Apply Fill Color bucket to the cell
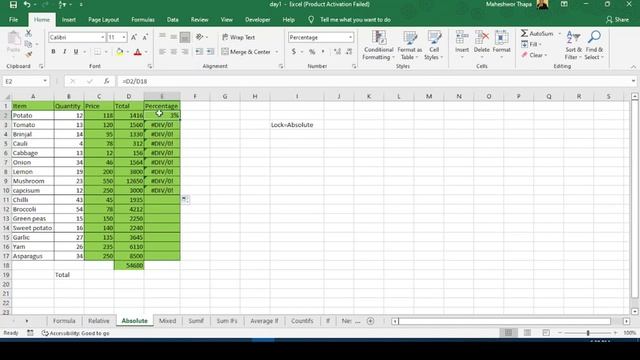The height and width of the screenshot is (360, 640). 120,52
